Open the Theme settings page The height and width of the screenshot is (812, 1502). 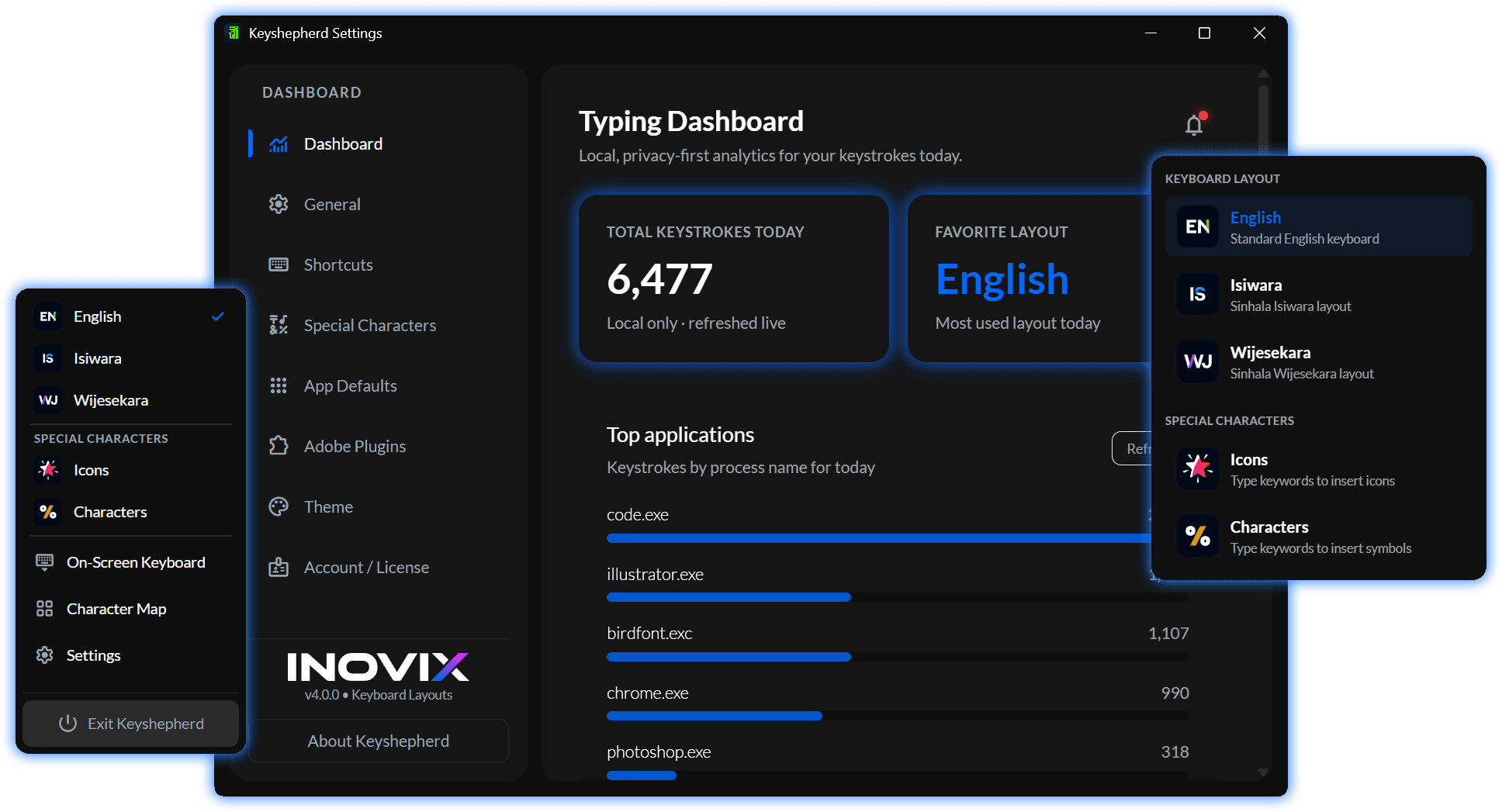coord(379,506)
